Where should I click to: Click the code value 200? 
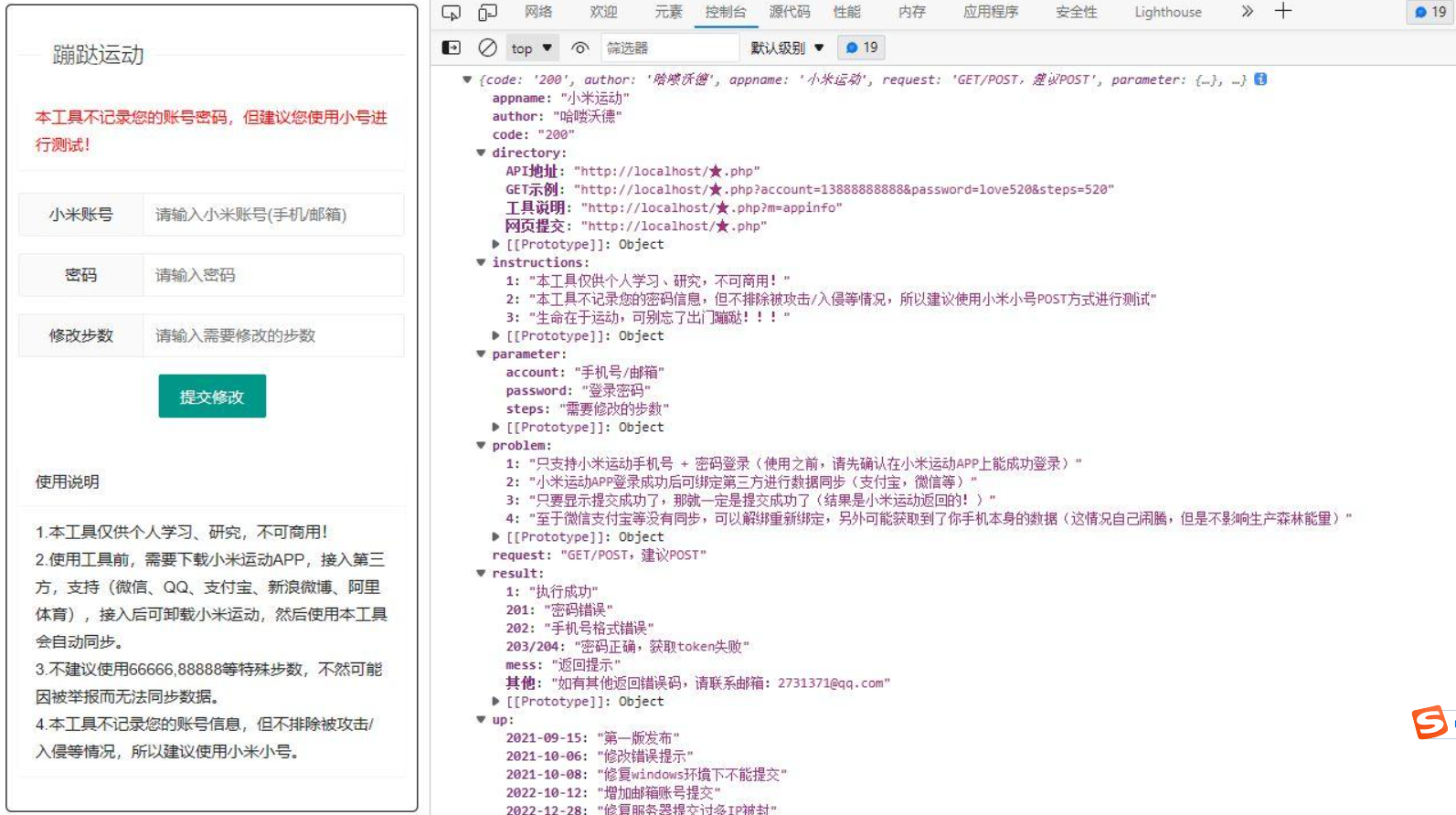pos(556,134)
